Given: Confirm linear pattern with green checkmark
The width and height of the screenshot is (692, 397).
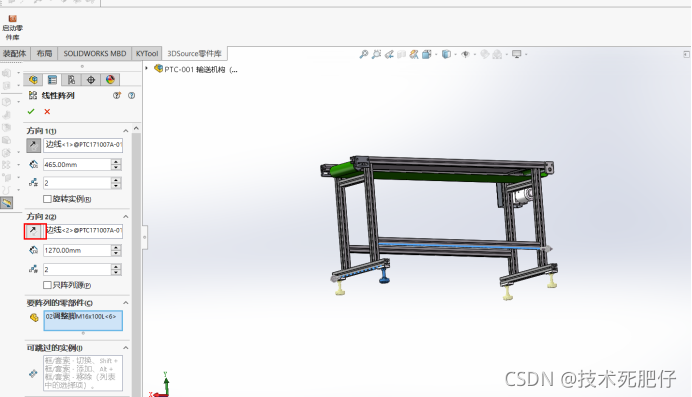Looking at the screenshot, I should point(31,112).
